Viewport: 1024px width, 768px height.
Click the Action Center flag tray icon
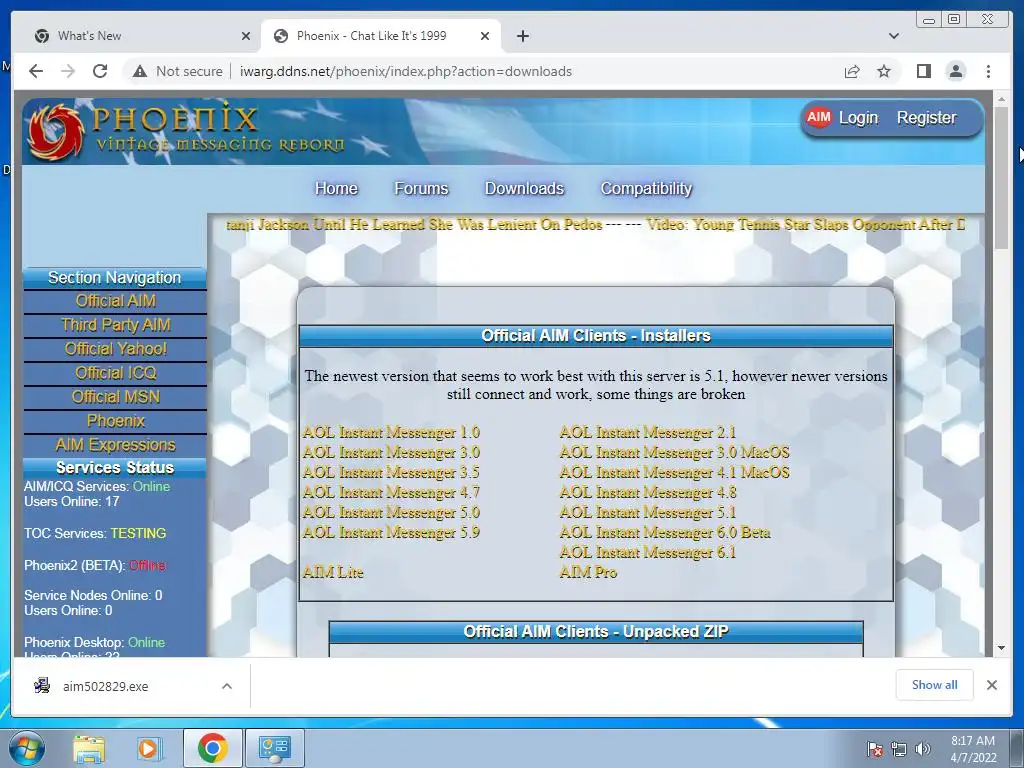point(874,749)
